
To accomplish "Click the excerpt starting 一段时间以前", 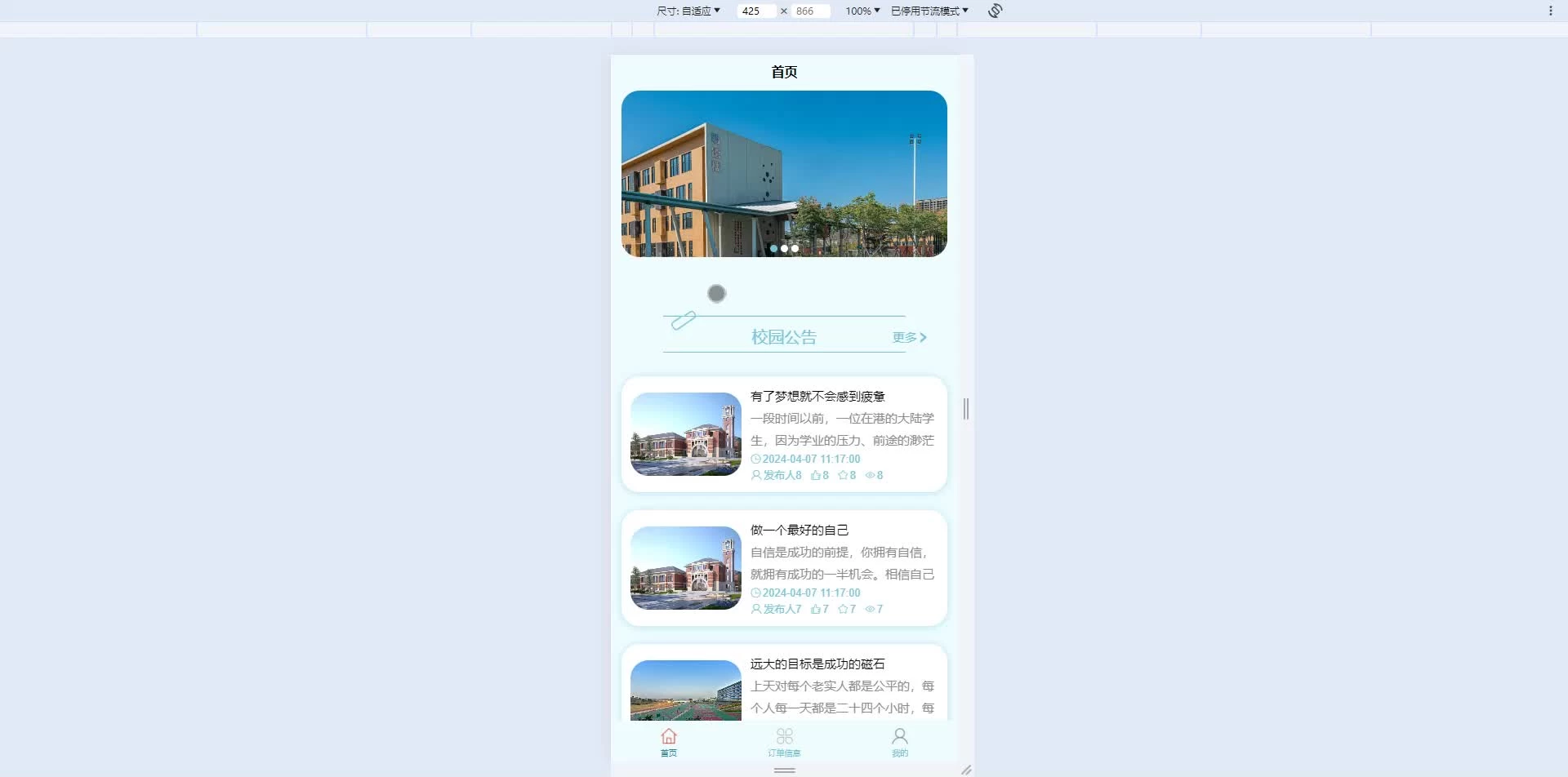I will click(x=842, y=429).
